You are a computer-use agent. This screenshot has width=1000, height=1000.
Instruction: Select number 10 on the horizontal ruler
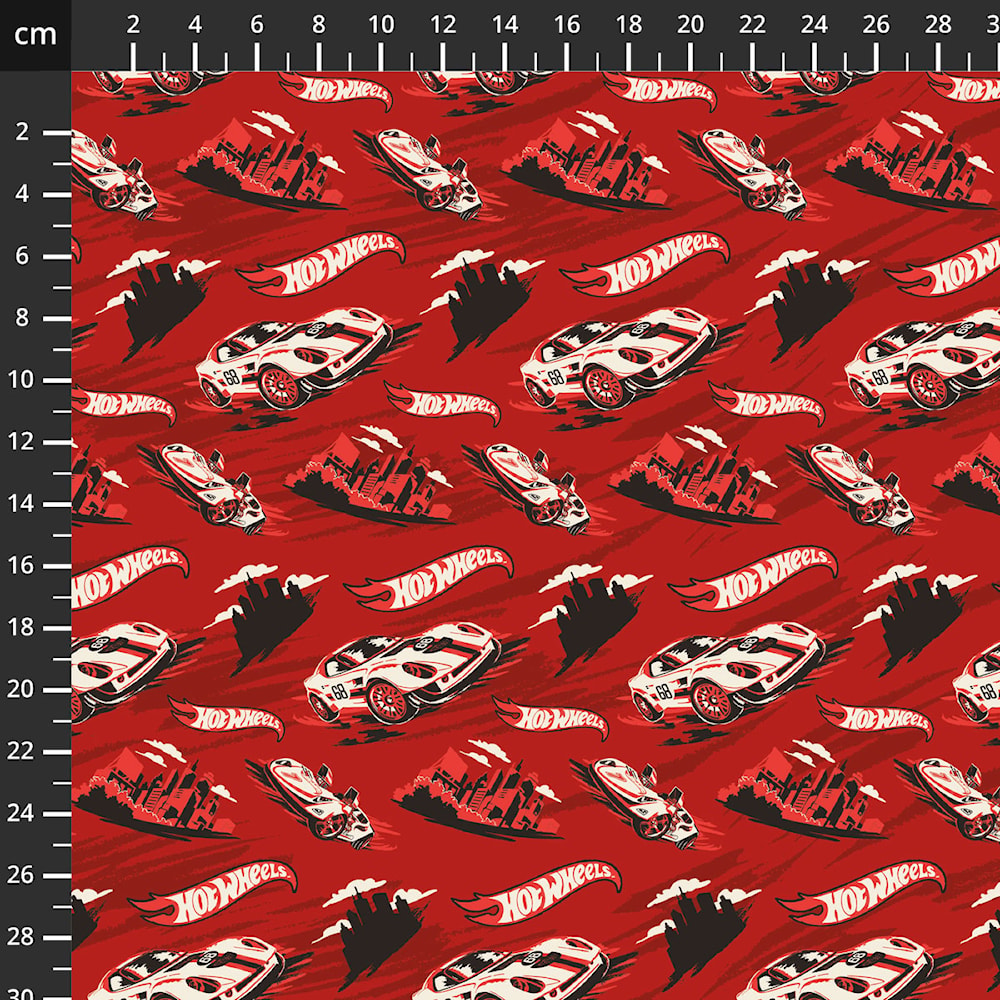click(x=381, y=25)
